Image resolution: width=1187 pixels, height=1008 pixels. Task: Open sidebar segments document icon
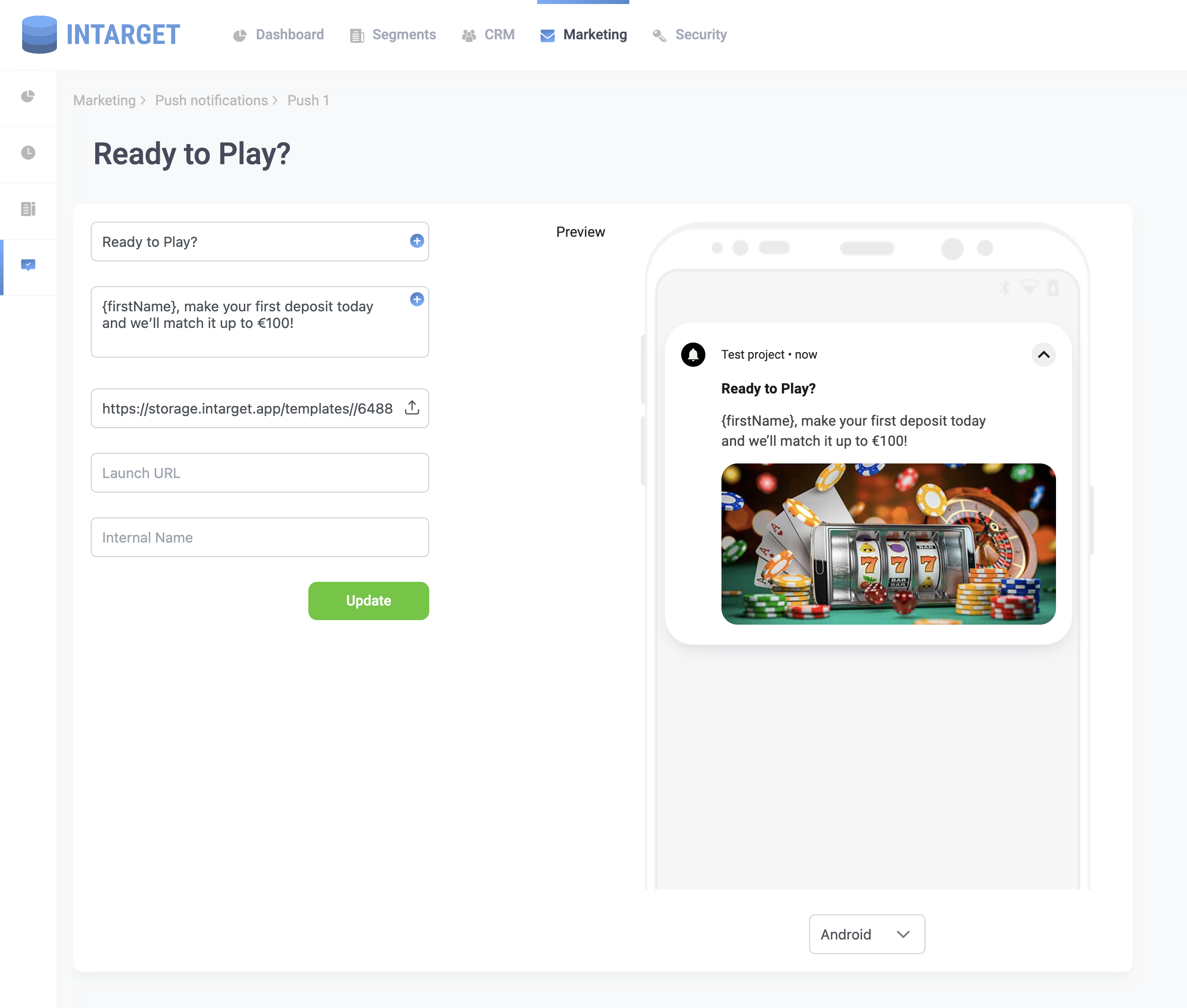tap(28, 209)
